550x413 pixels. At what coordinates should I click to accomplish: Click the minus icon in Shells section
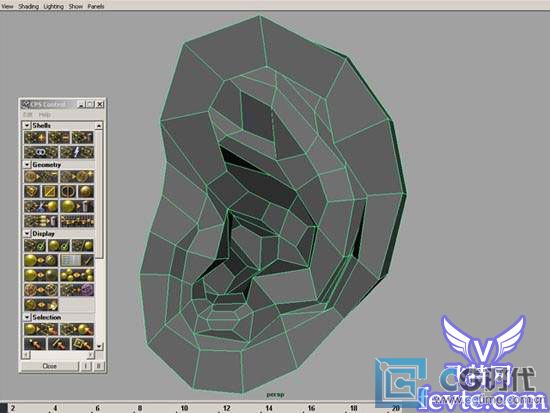[x=59, y=138]
